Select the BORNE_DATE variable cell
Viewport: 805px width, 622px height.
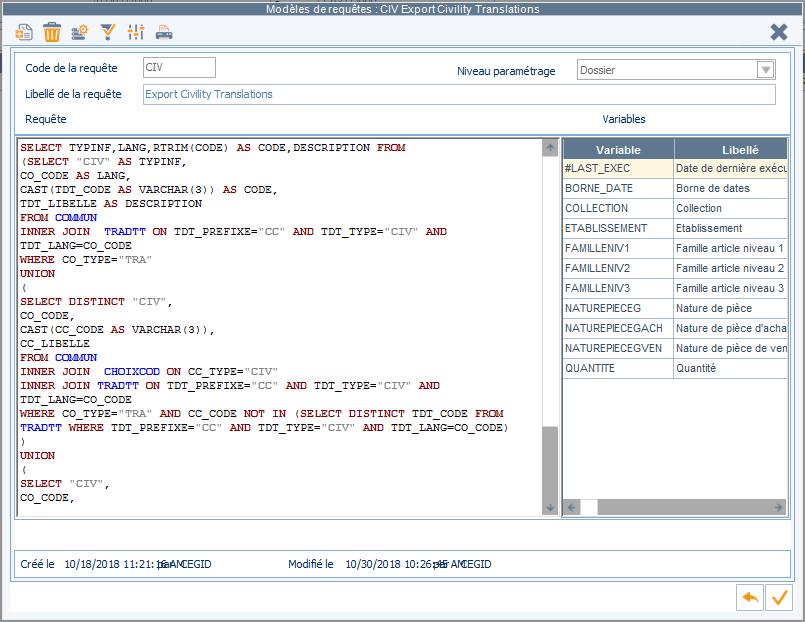point(618,188)
